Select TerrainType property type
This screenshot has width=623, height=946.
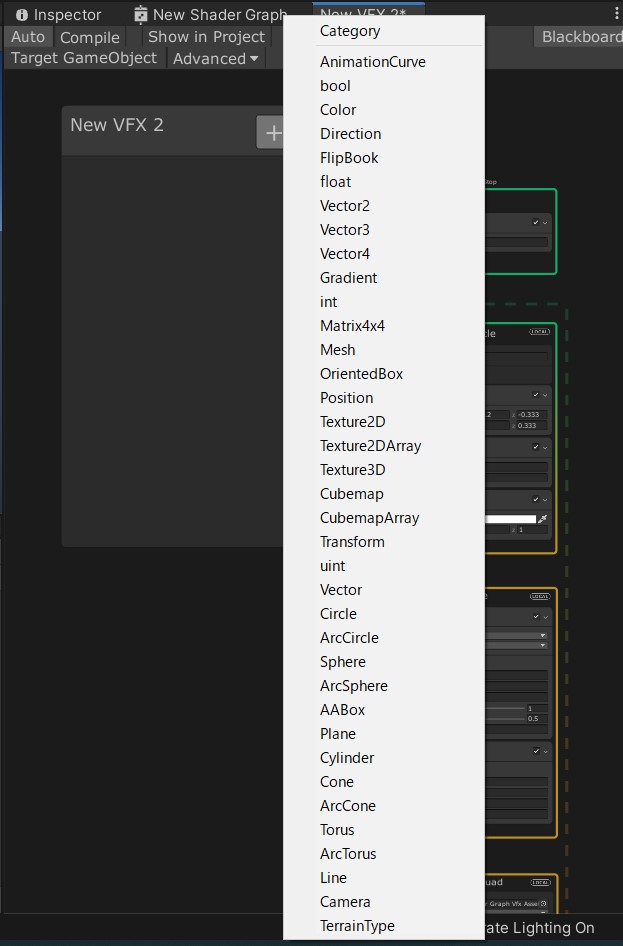coord(384,926)
